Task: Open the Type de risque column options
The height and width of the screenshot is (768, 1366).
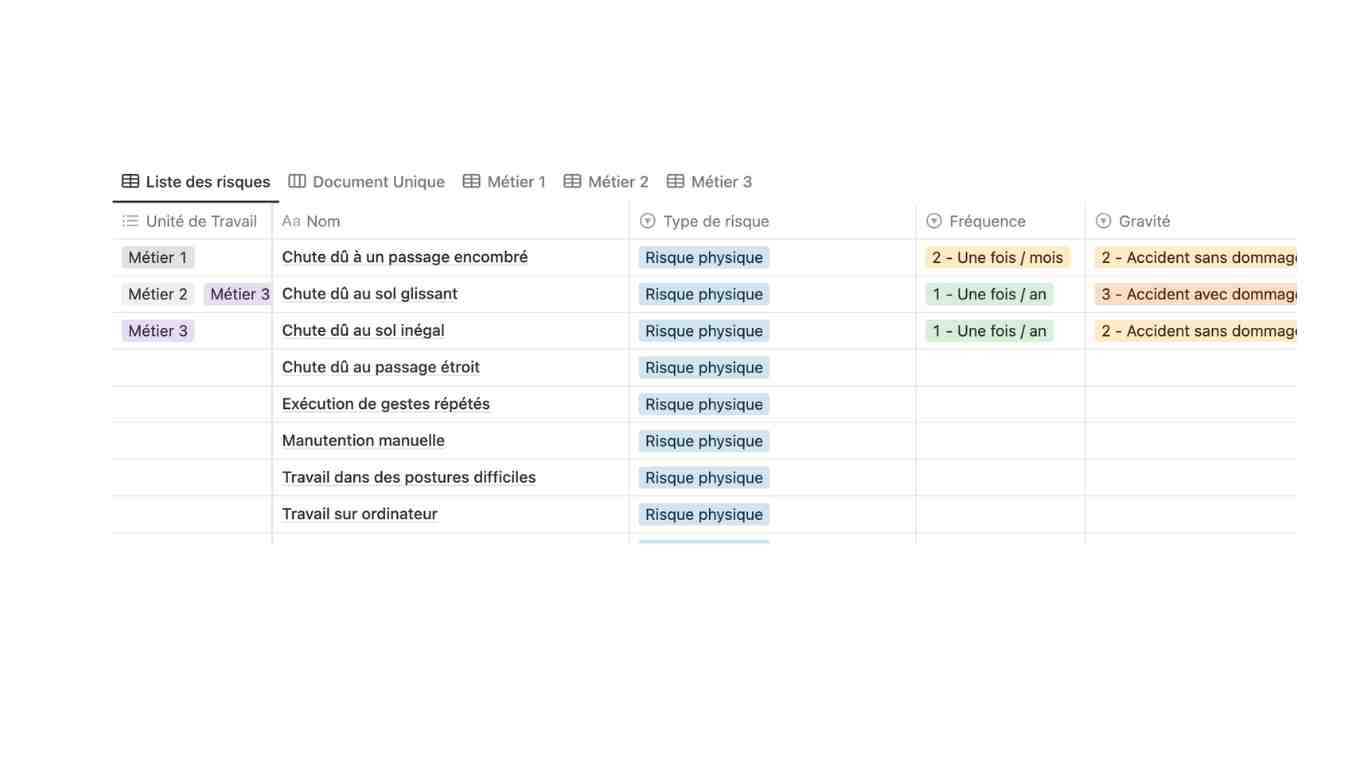Action: pos(716,221)
